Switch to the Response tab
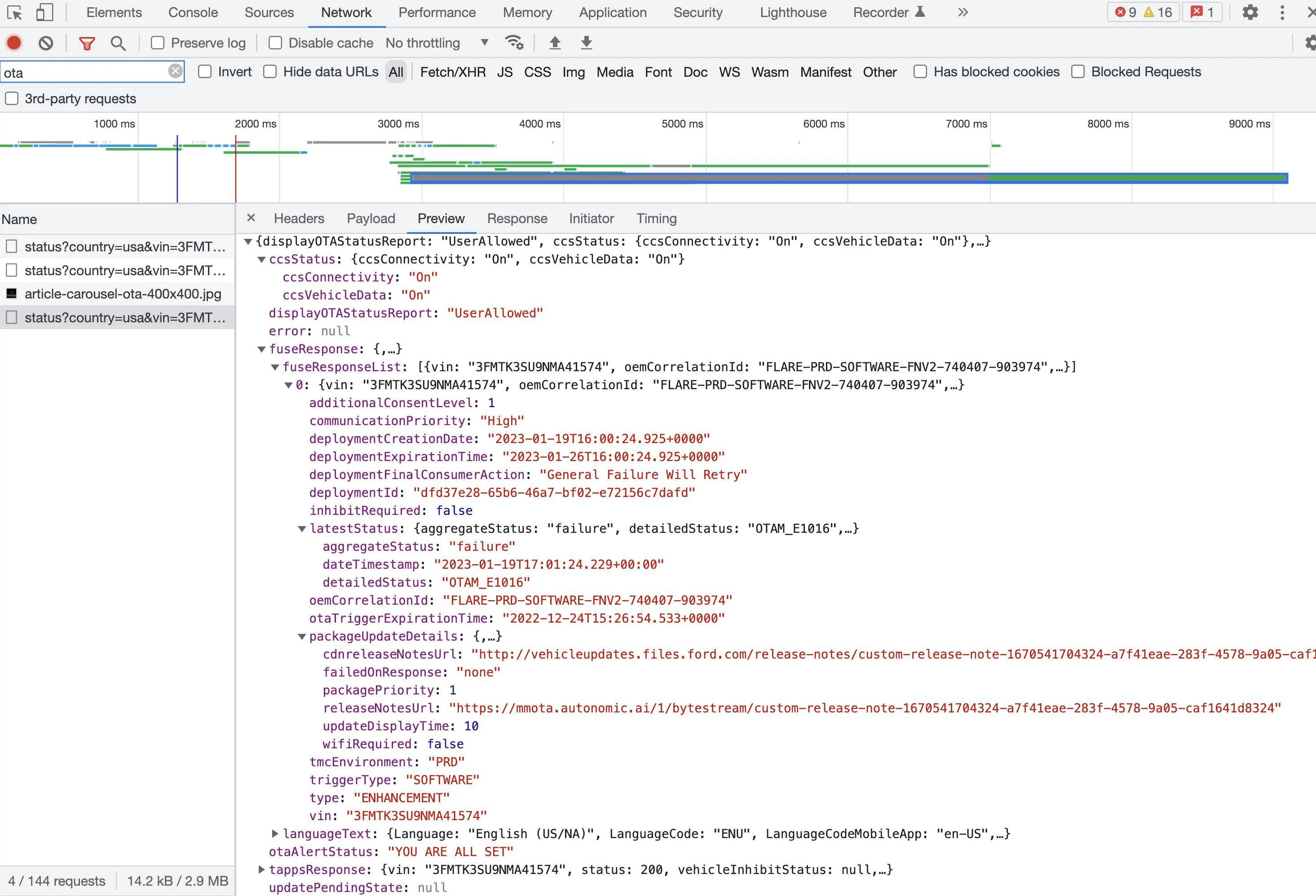Viewport: 1316px width, 896px height. click(x=517, y=219)
